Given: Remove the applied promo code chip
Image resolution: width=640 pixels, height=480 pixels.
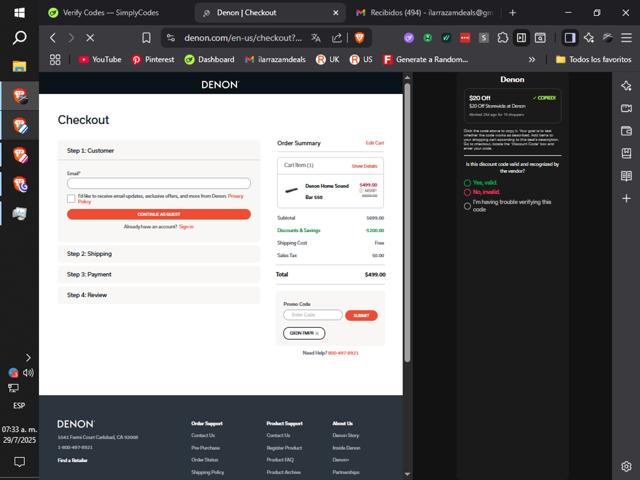Looking at the screenshot, I should tap(317, 333).
